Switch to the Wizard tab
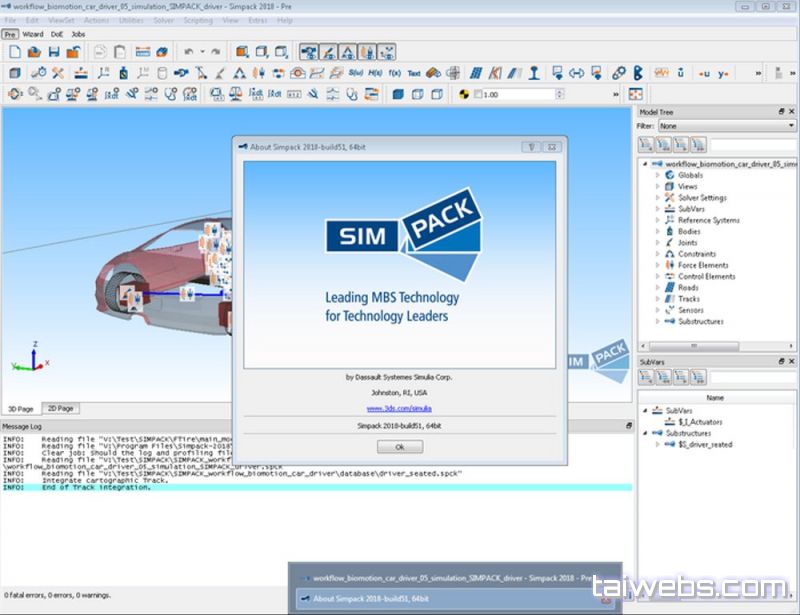 coord(33,34)
